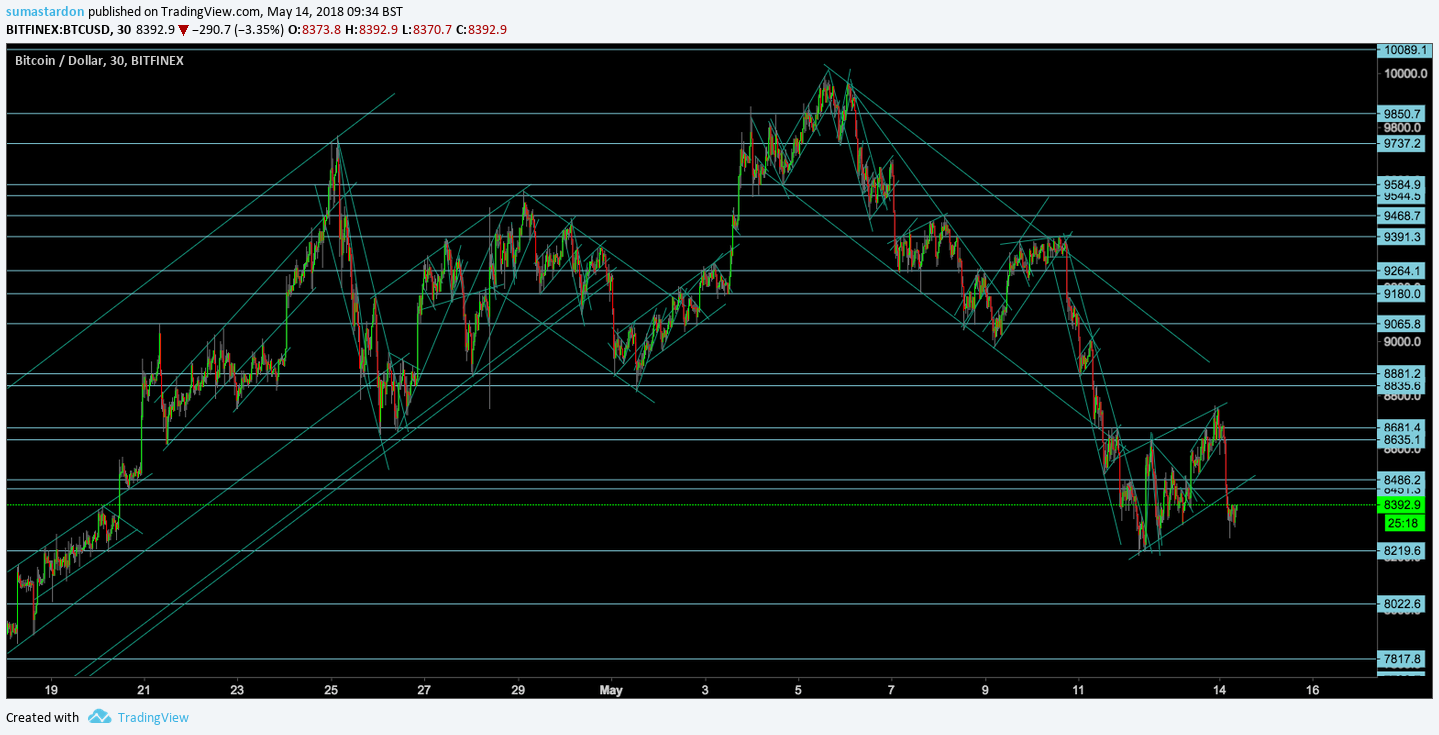
Task: Click the date 21 on time axis
Action: [144, 690]
